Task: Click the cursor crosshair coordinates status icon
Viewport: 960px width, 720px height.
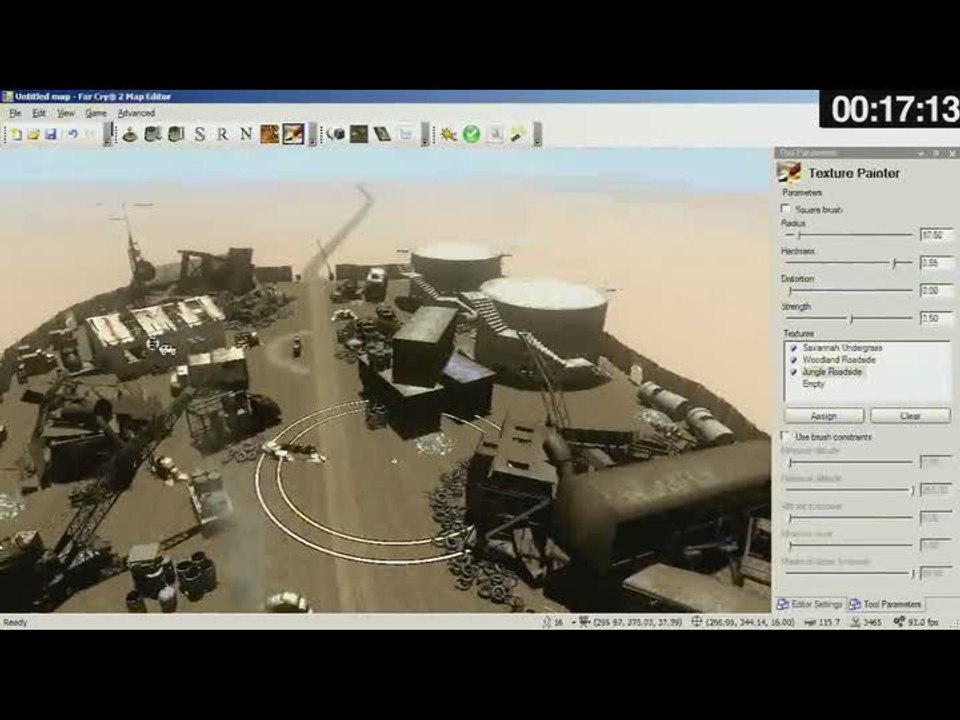Action: pyautogui.click(x=697, y=622)
